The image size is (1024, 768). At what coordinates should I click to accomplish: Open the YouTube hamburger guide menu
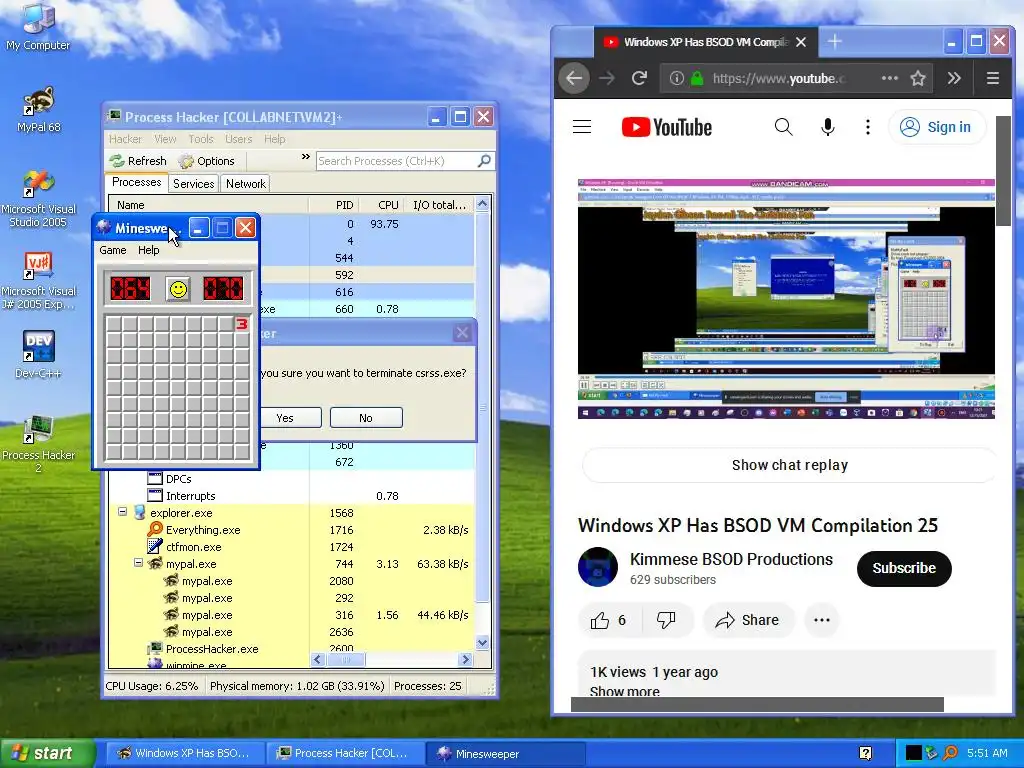point(582,127)
